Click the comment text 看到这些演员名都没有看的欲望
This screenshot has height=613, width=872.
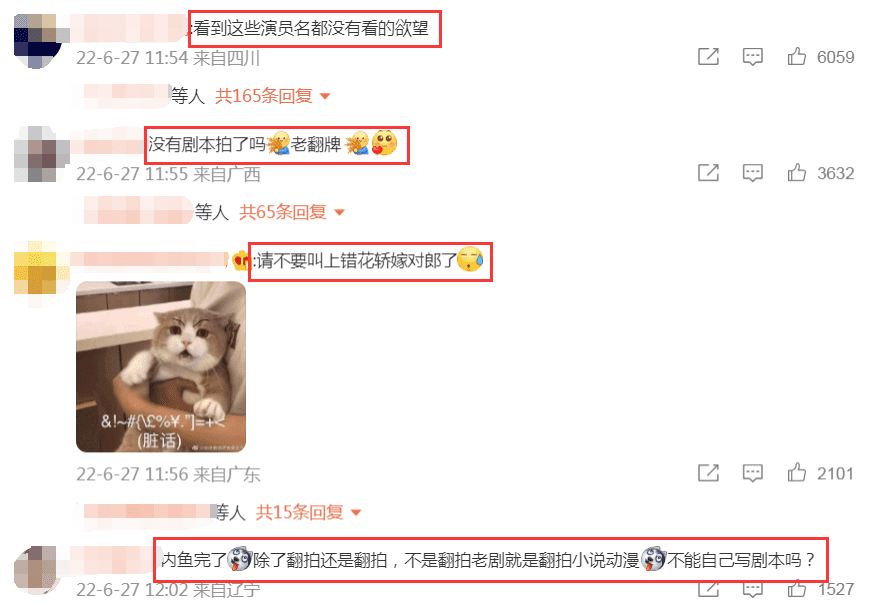point(311,28)
